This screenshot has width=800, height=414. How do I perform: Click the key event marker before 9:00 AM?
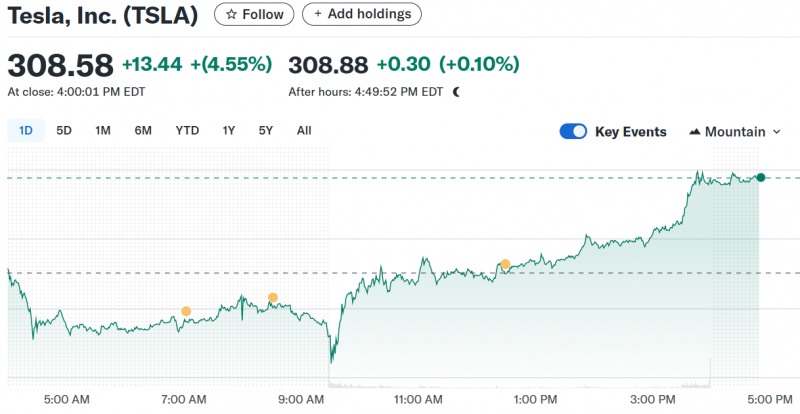click(273, 297)
